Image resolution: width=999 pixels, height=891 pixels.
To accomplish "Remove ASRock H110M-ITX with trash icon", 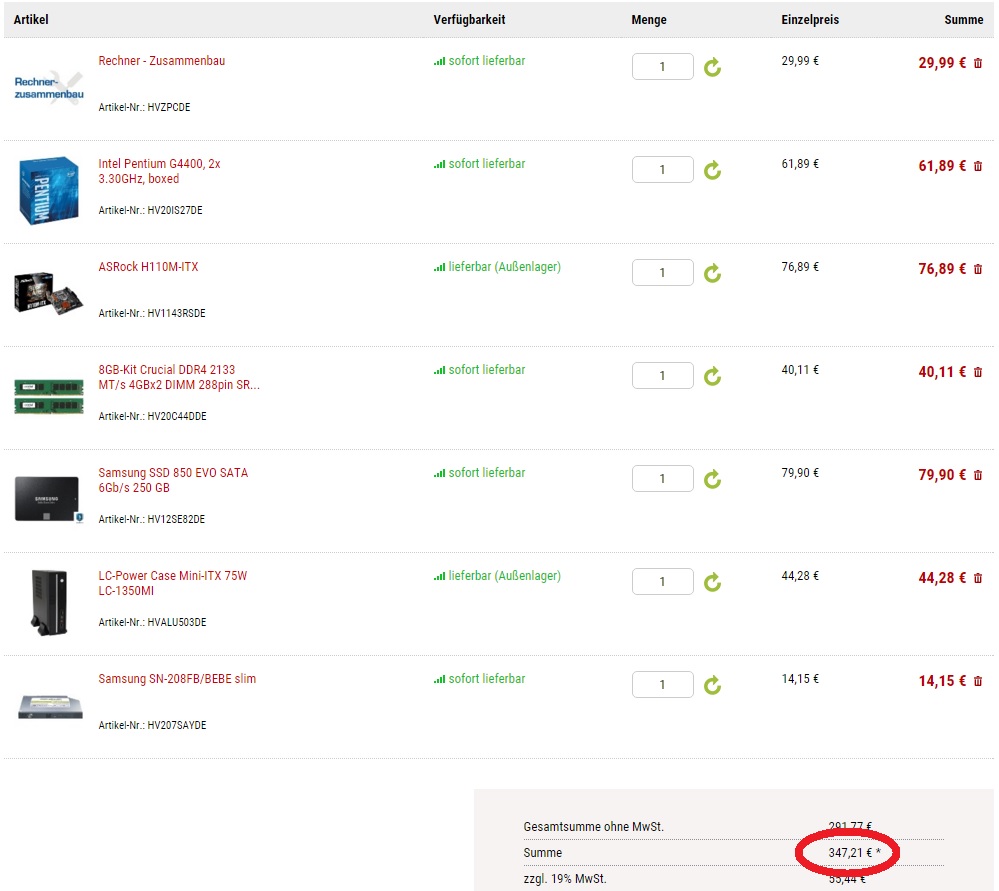I will tap(978, 269).
